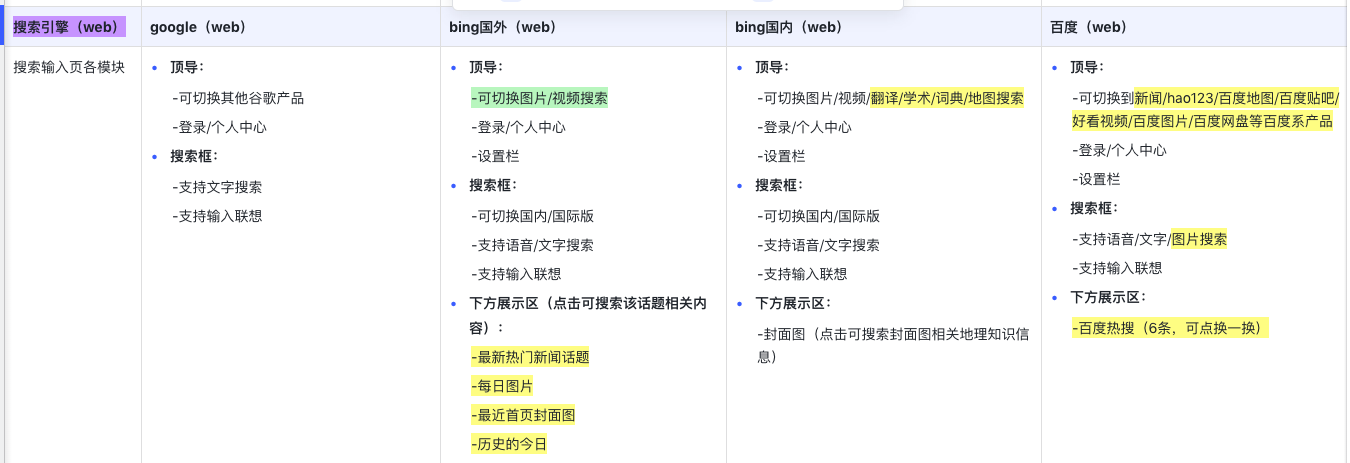Click 下方展示区 heading in 百度 column
Screen dimensions: 1350x463
click(x=1107, y=297)
